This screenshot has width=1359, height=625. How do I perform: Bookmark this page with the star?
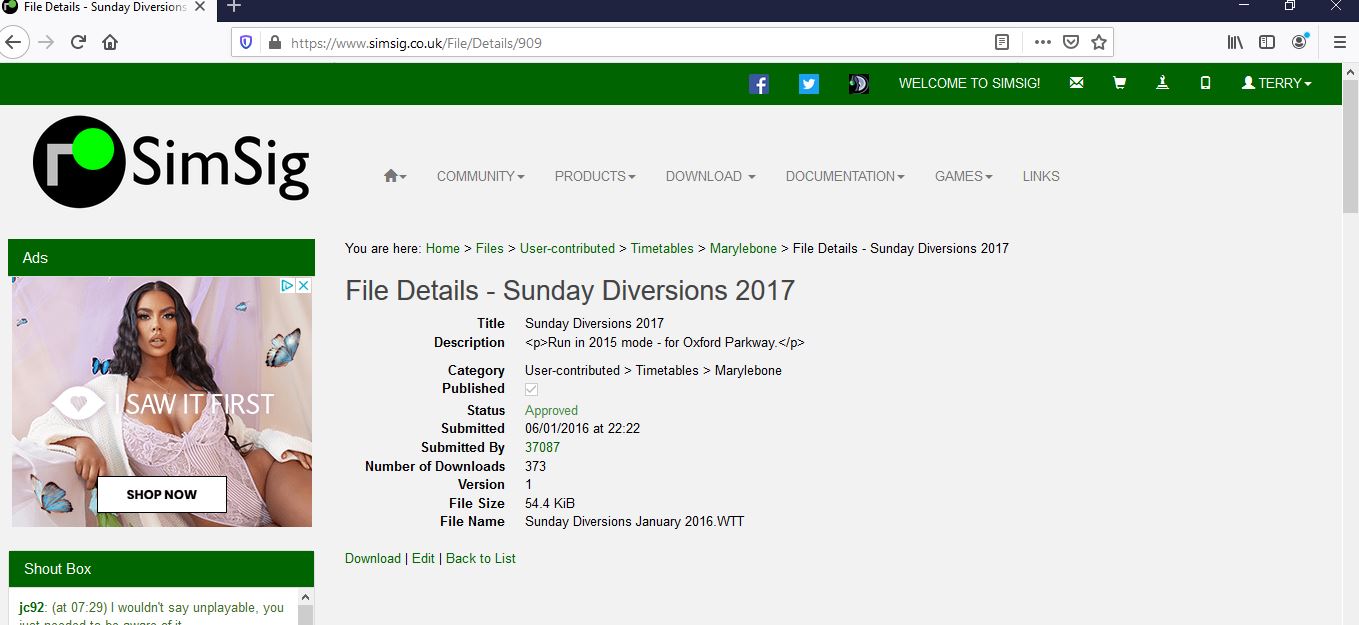[x=1099, y=42]
